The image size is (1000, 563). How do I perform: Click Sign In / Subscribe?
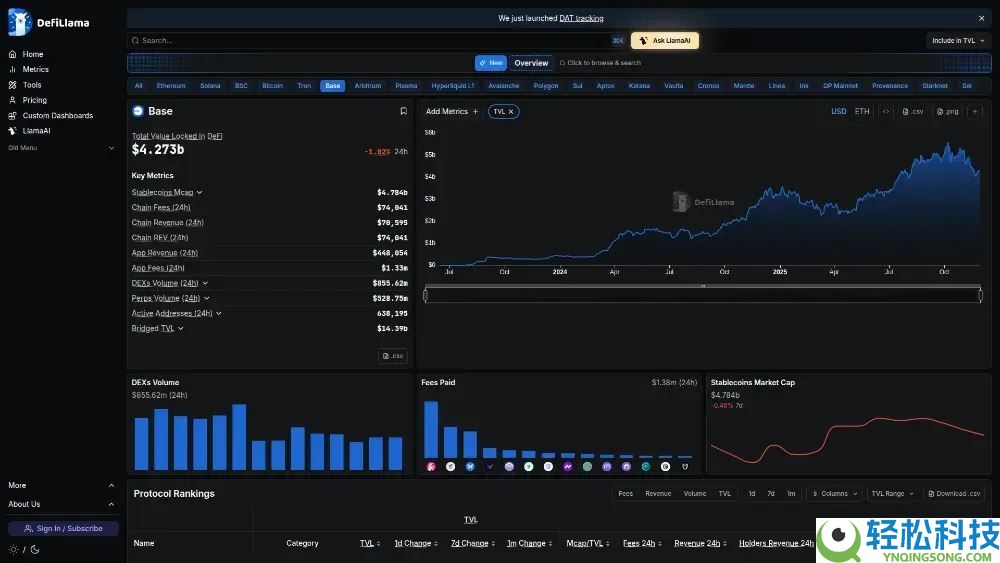[x=63, y=529]
